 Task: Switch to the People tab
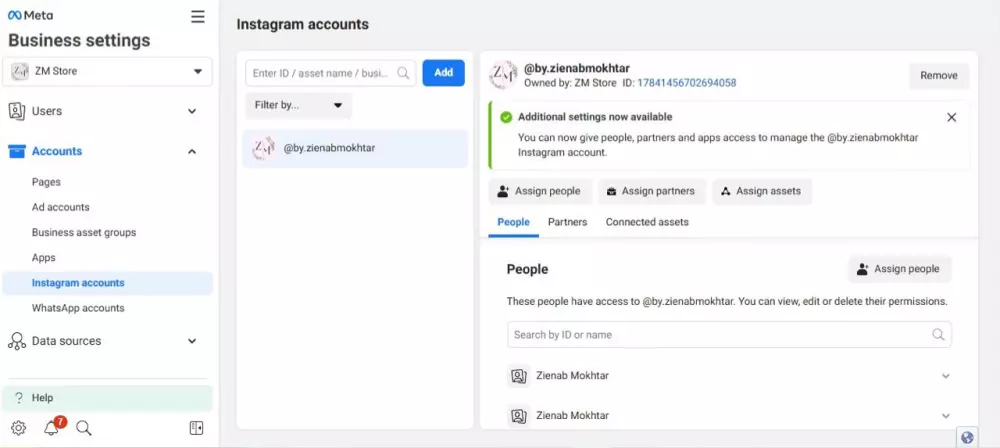[x=513, y=222]
